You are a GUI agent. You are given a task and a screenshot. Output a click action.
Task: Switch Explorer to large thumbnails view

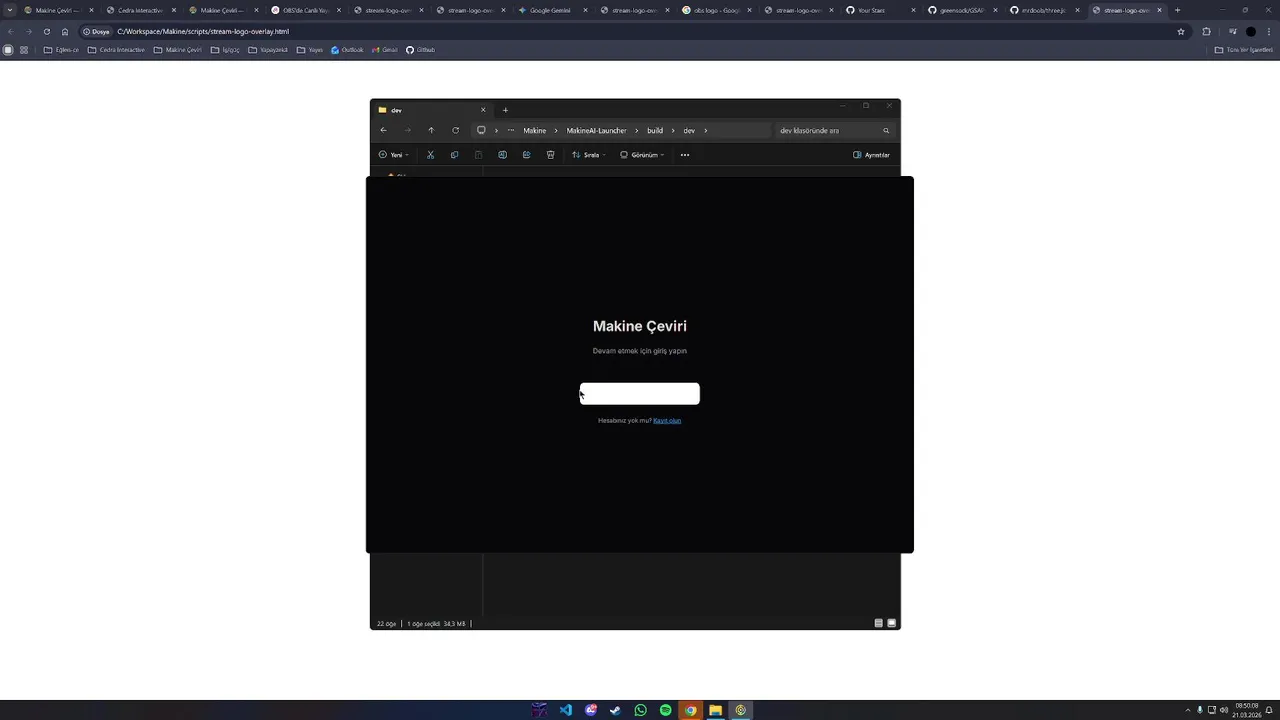(892, 623)
